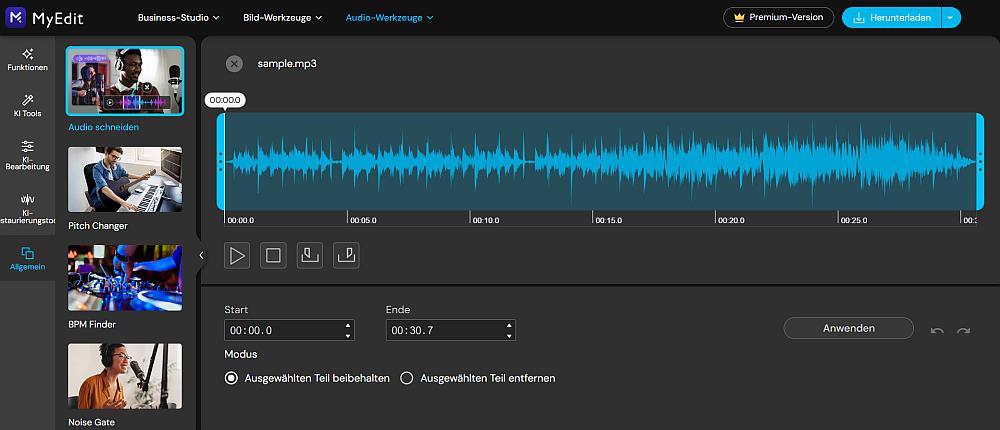Open the Funktionen sidebar section

(x=27, y=59)
